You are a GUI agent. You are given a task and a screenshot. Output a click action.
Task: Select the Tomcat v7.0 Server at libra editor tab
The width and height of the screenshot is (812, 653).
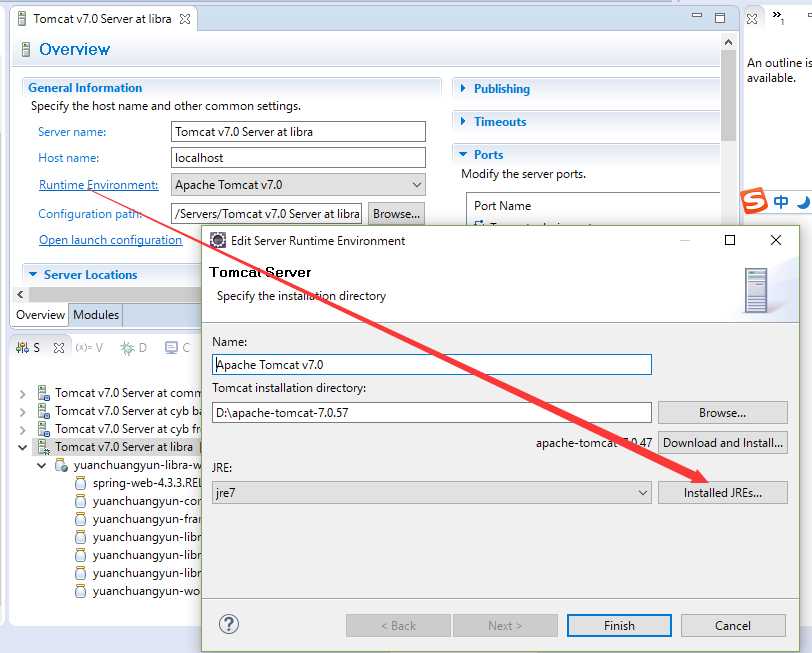tap(102, 19)
